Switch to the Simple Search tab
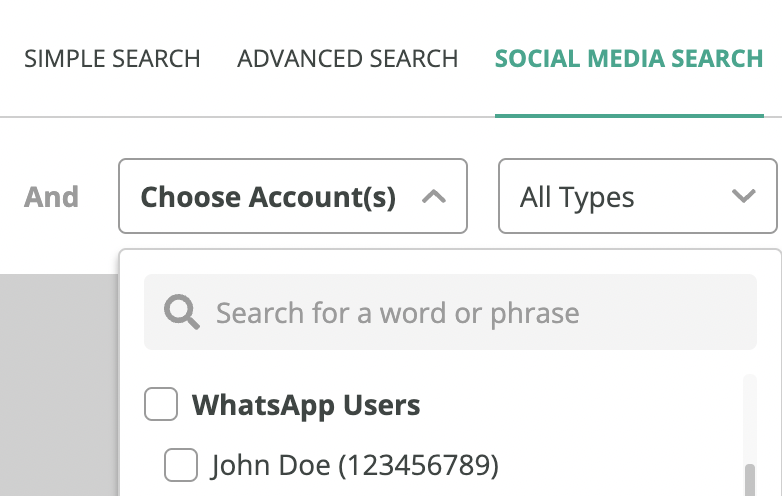This screenshot has width=782, height=496. tap(112, 59)
